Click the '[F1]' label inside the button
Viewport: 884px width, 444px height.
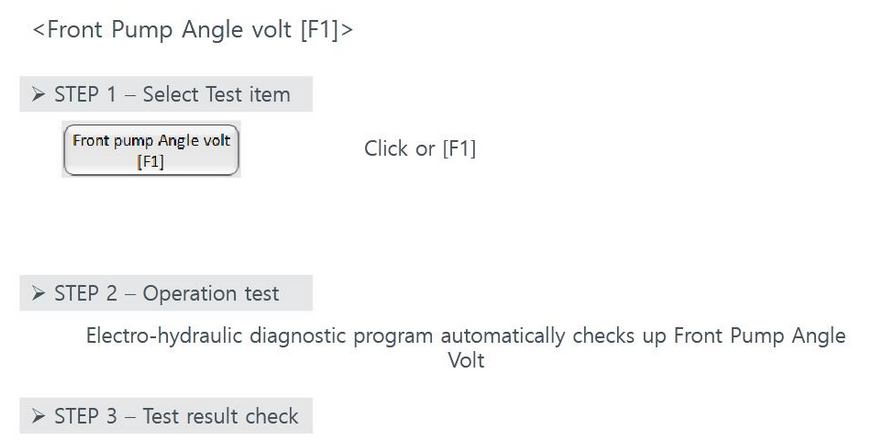151,162
